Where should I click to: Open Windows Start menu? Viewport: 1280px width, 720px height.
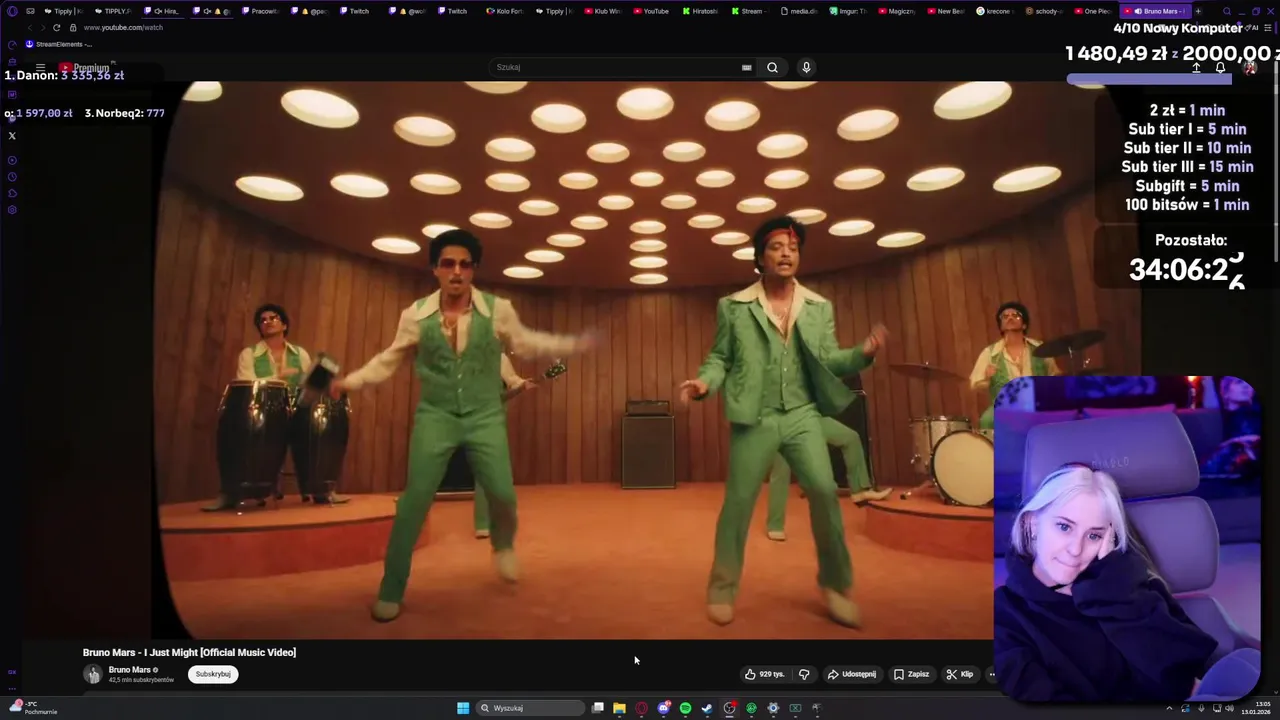pyautogui.click(x=463, y=708)
